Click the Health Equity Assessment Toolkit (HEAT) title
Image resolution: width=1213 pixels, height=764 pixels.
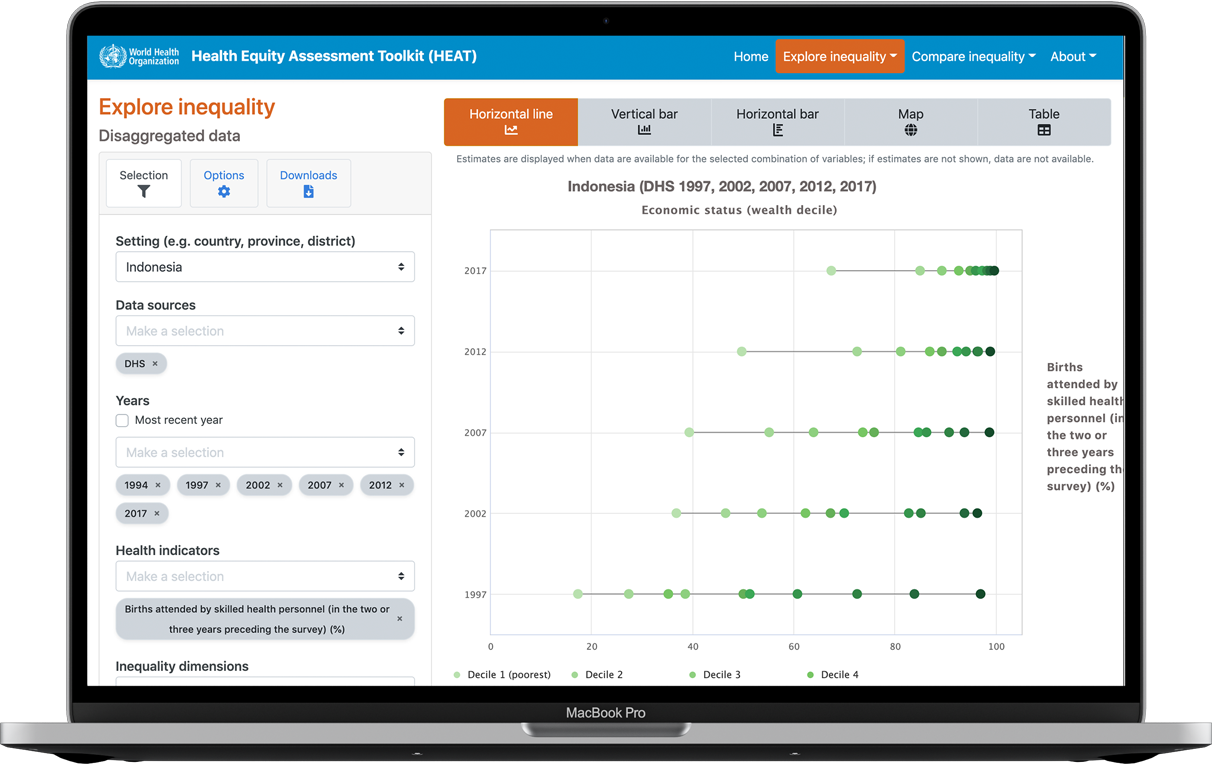point(334,56)
